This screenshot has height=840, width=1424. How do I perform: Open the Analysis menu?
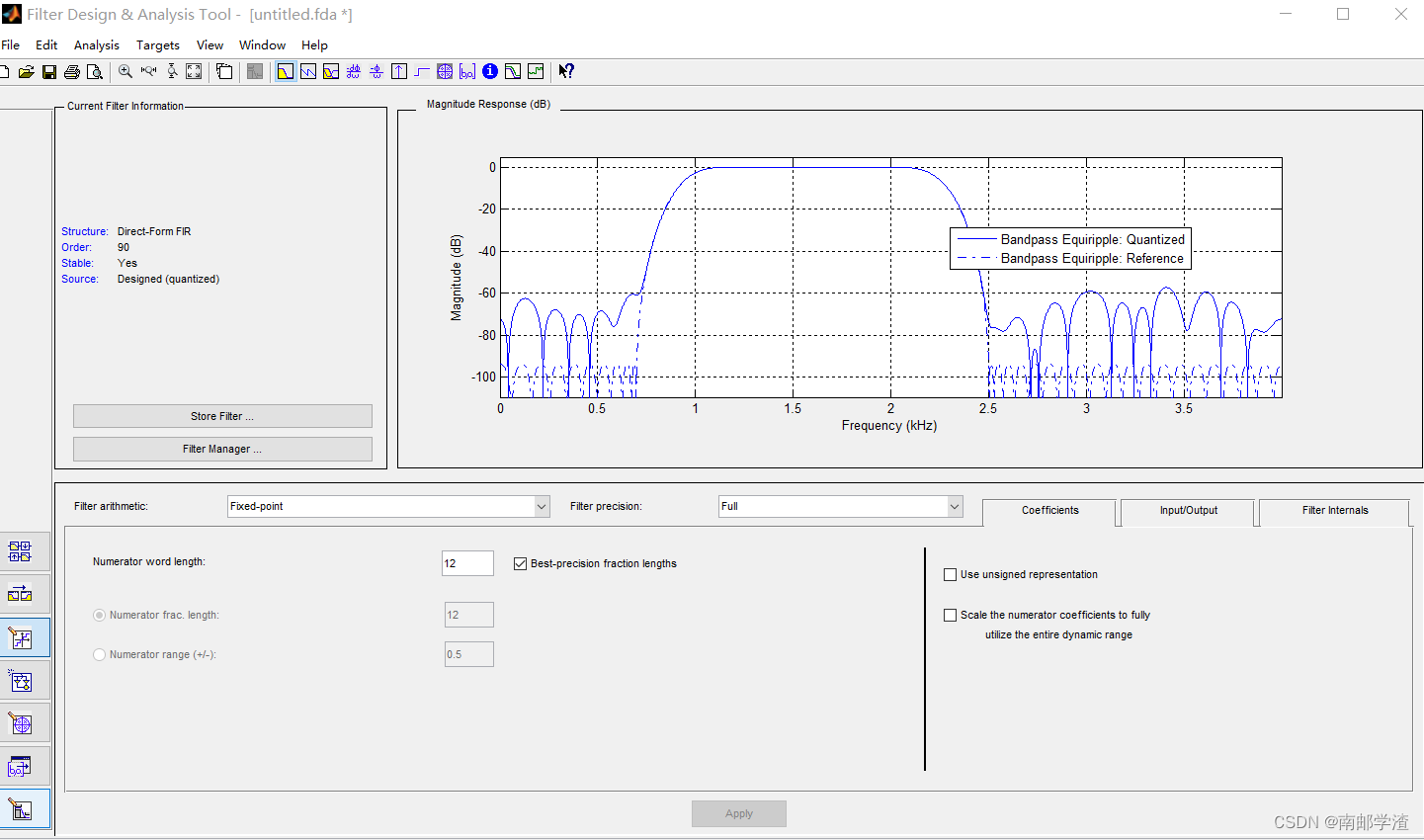tap(97, 44)
